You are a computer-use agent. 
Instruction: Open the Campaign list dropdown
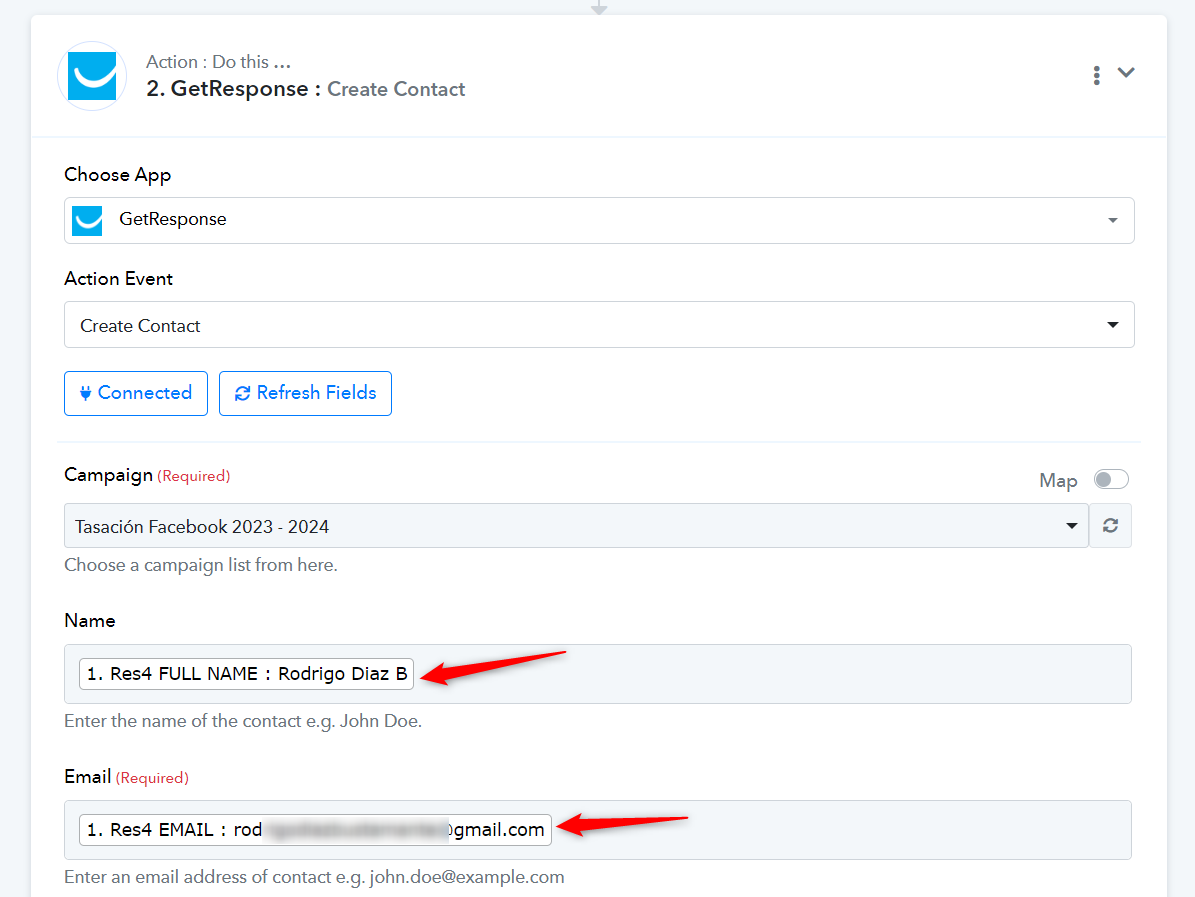coord(576,526)
